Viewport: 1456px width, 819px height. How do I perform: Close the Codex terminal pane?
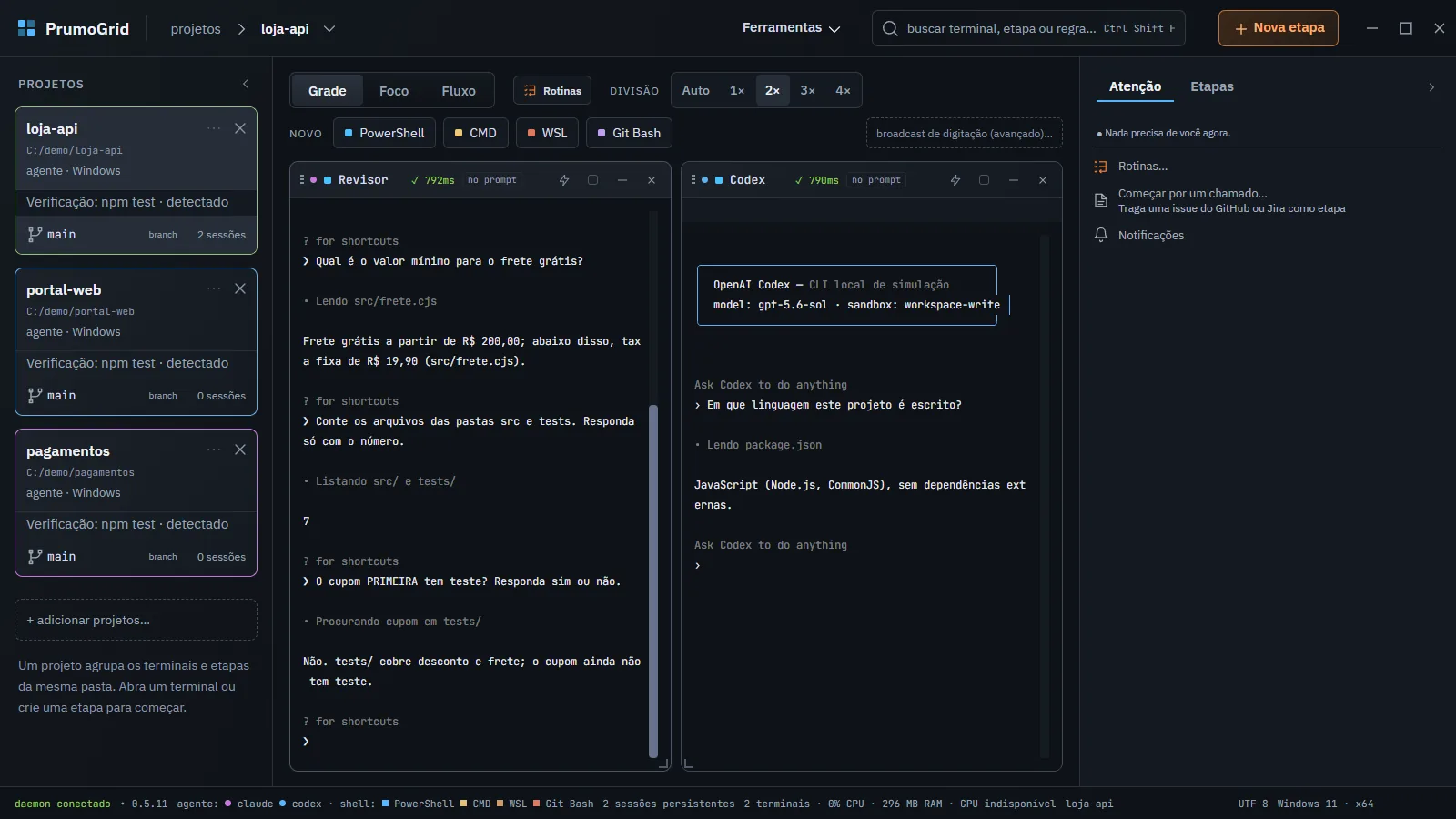click(x=1043, y=180)
